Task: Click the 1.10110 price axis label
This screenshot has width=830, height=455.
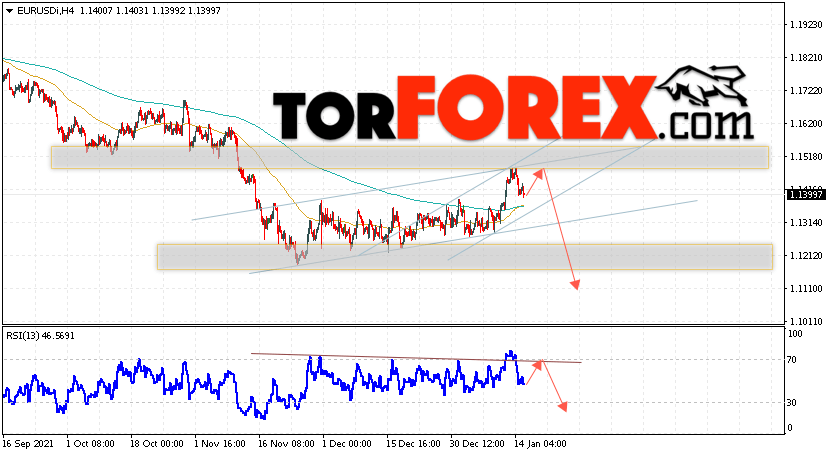Action: click(806, 321)
